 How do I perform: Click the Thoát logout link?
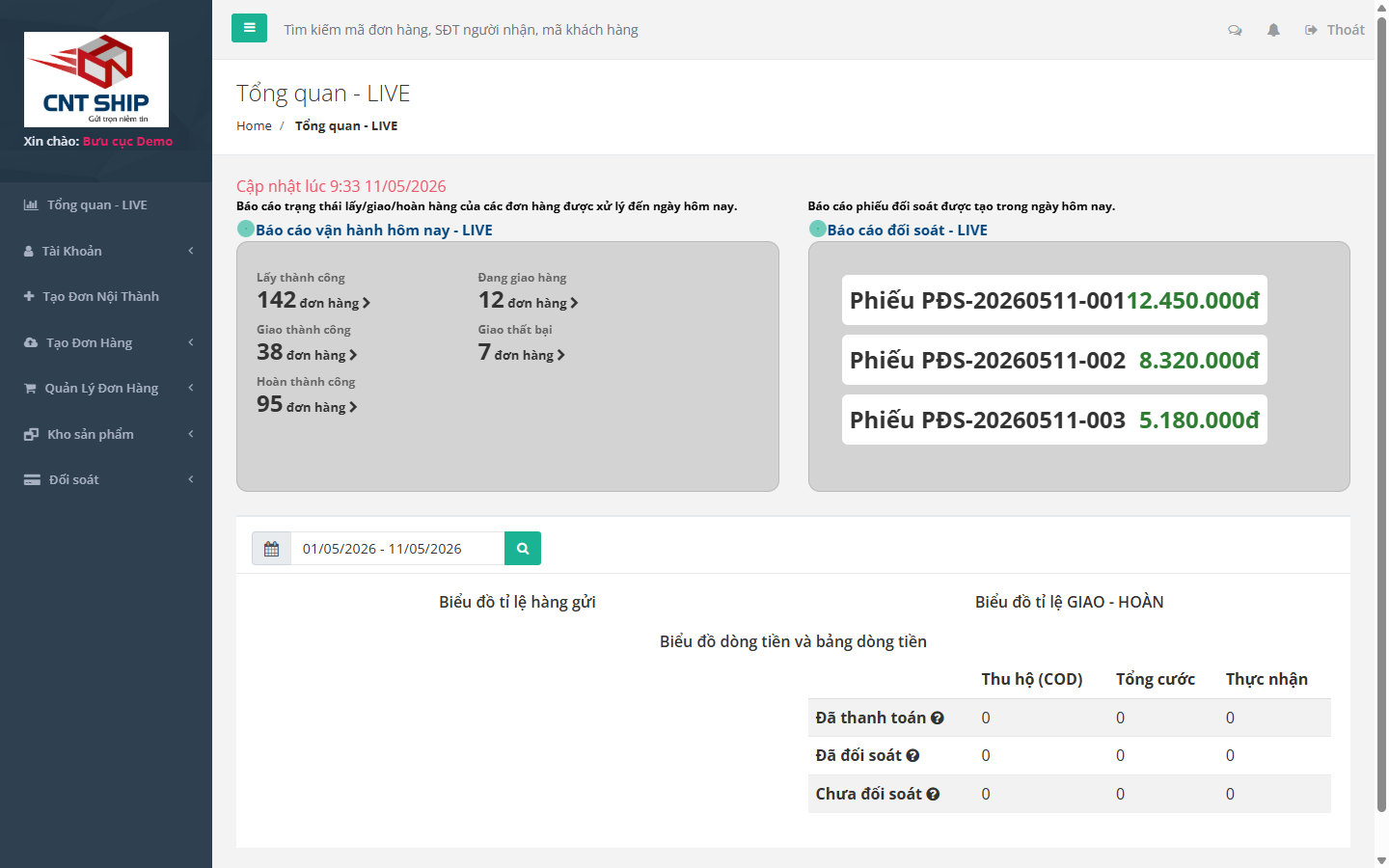pos(1335,30)
